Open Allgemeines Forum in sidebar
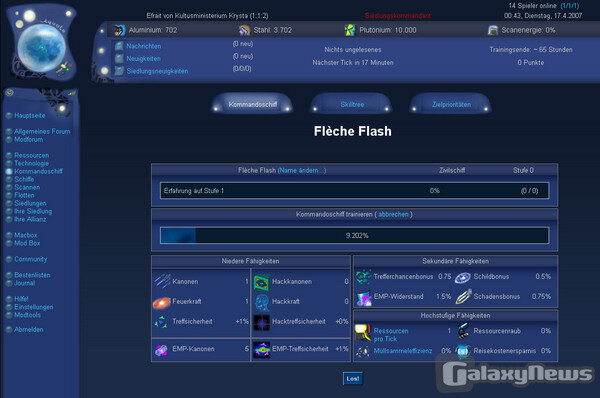The height and width of the screenshot is (398, 600). pyautogui.click(x=42, y=131)
